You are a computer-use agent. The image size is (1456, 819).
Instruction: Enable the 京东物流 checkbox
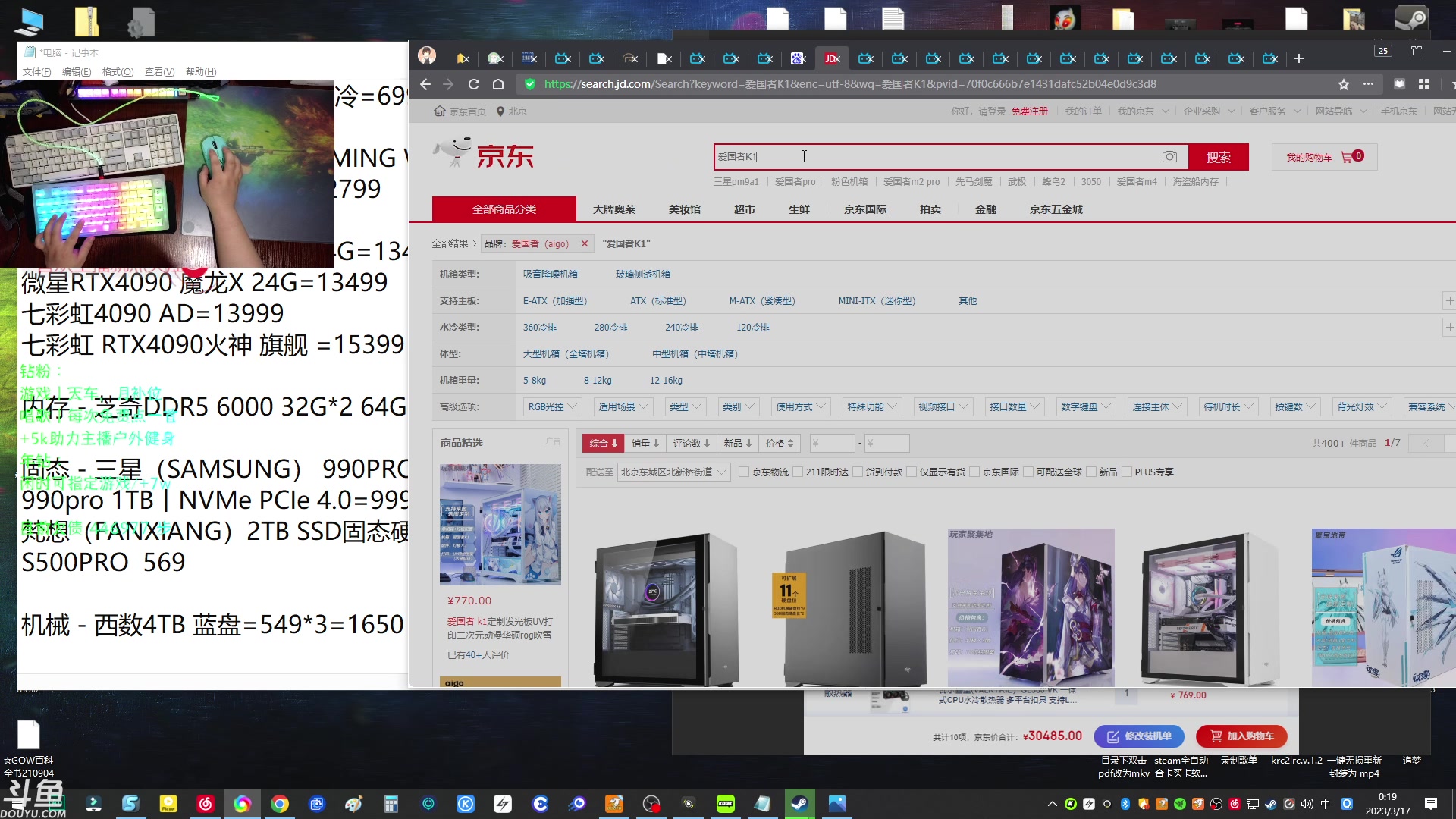click(x=744, y=472)
